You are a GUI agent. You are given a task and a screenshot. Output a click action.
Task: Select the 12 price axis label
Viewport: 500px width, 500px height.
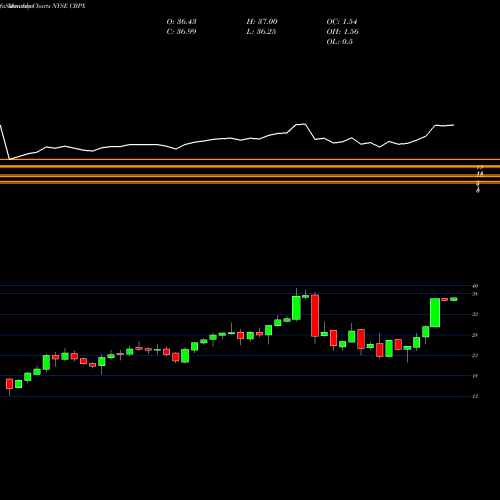(475, 396)
